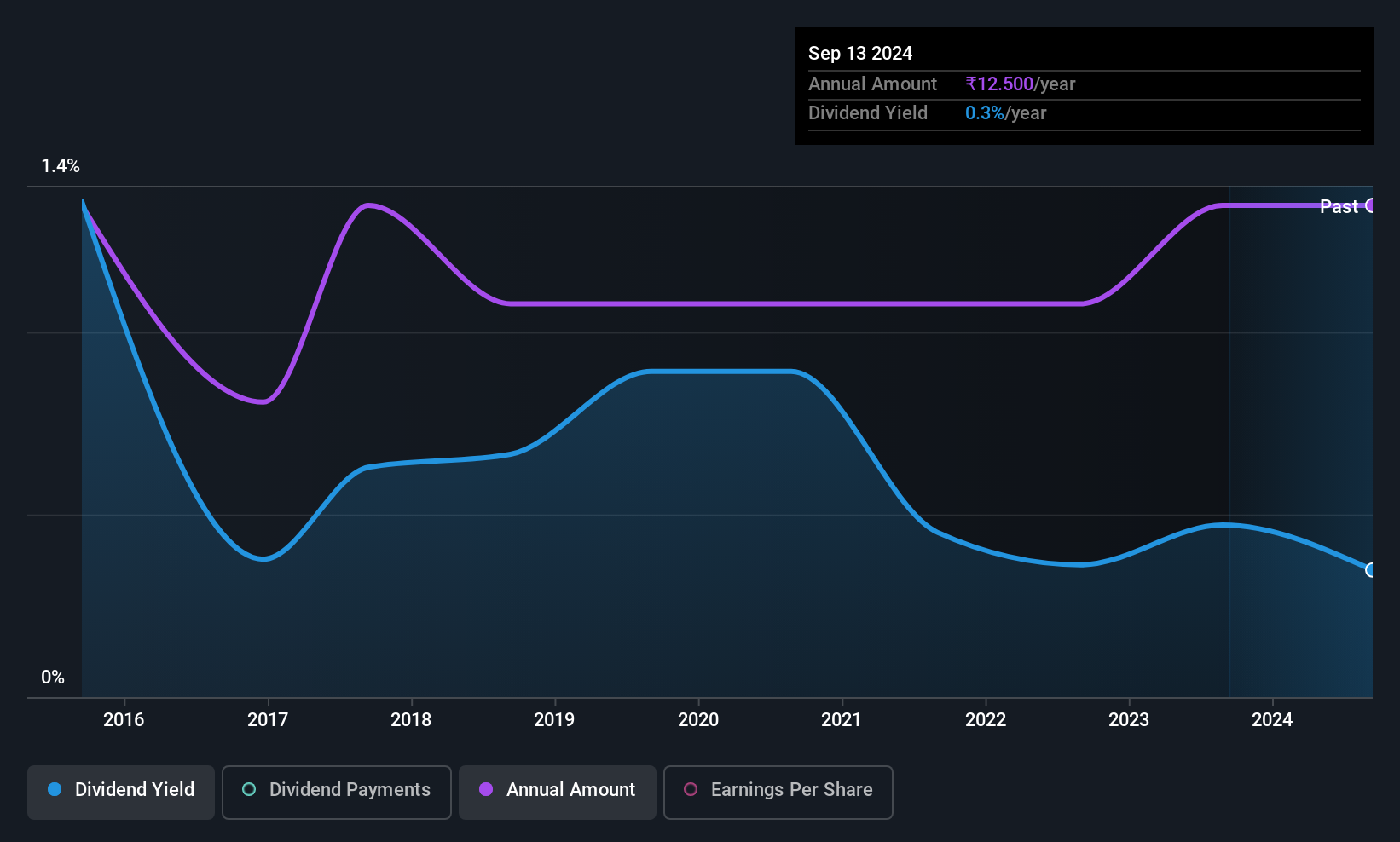The width and height of the screenshot is (1400, 842).
Task: Click the 2018 x-axis label
Action: (411, 720)
